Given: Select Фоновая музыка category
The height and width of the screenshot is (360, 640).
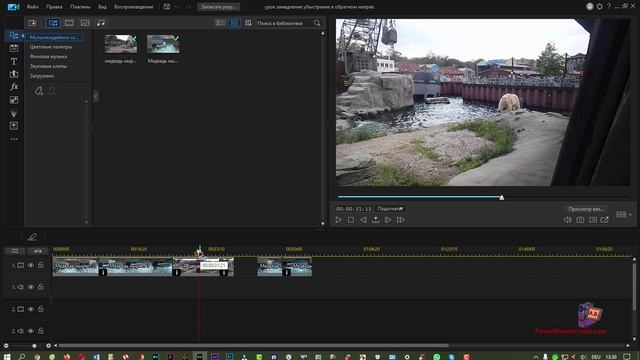Looking at the screenshot, I should click(48, 57).
